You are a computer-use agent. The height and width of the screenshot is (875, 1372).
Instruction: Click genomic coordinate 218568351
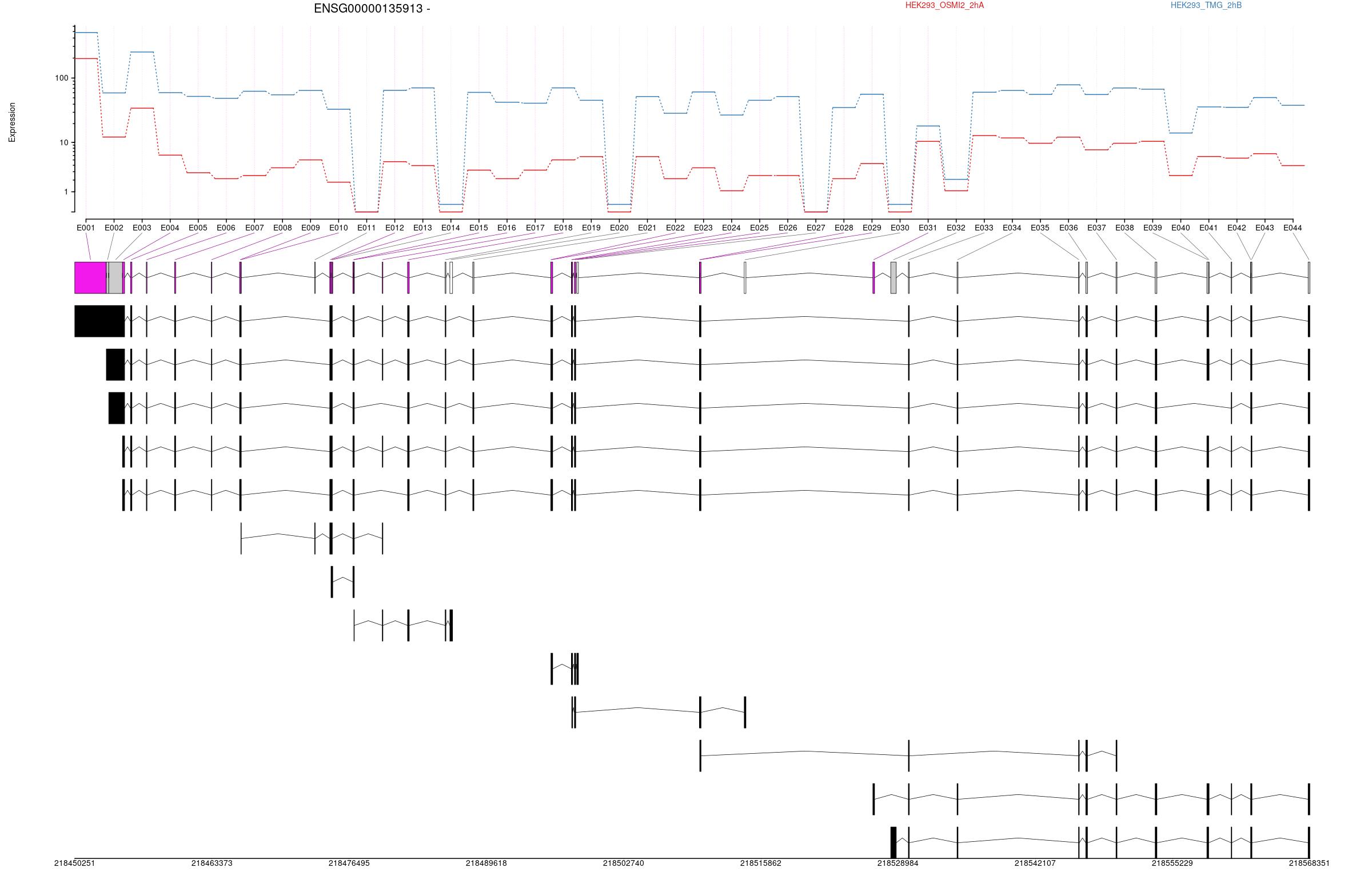pos(1309,863)
